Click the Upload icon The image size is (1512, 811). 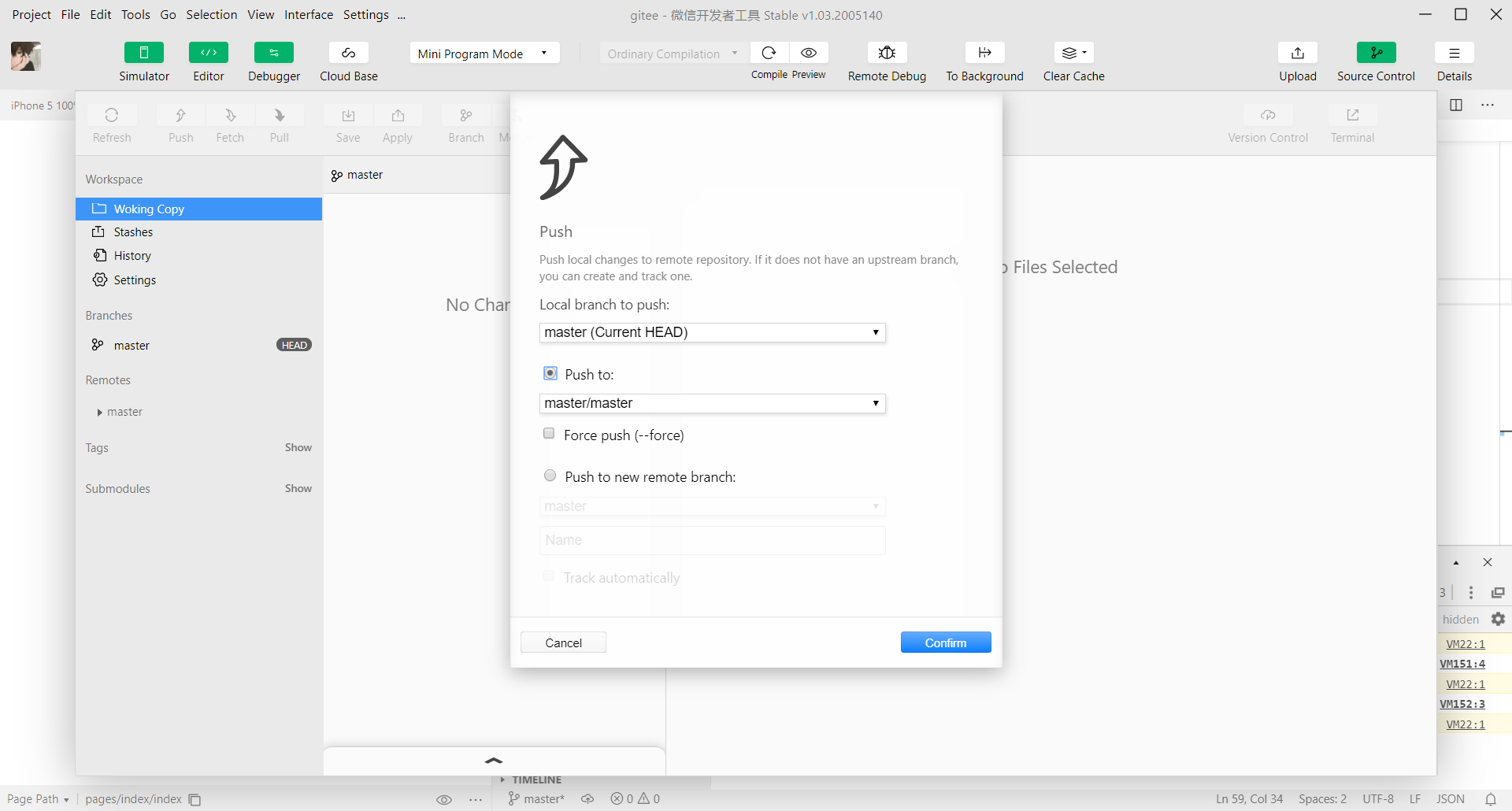[1298, 53]
